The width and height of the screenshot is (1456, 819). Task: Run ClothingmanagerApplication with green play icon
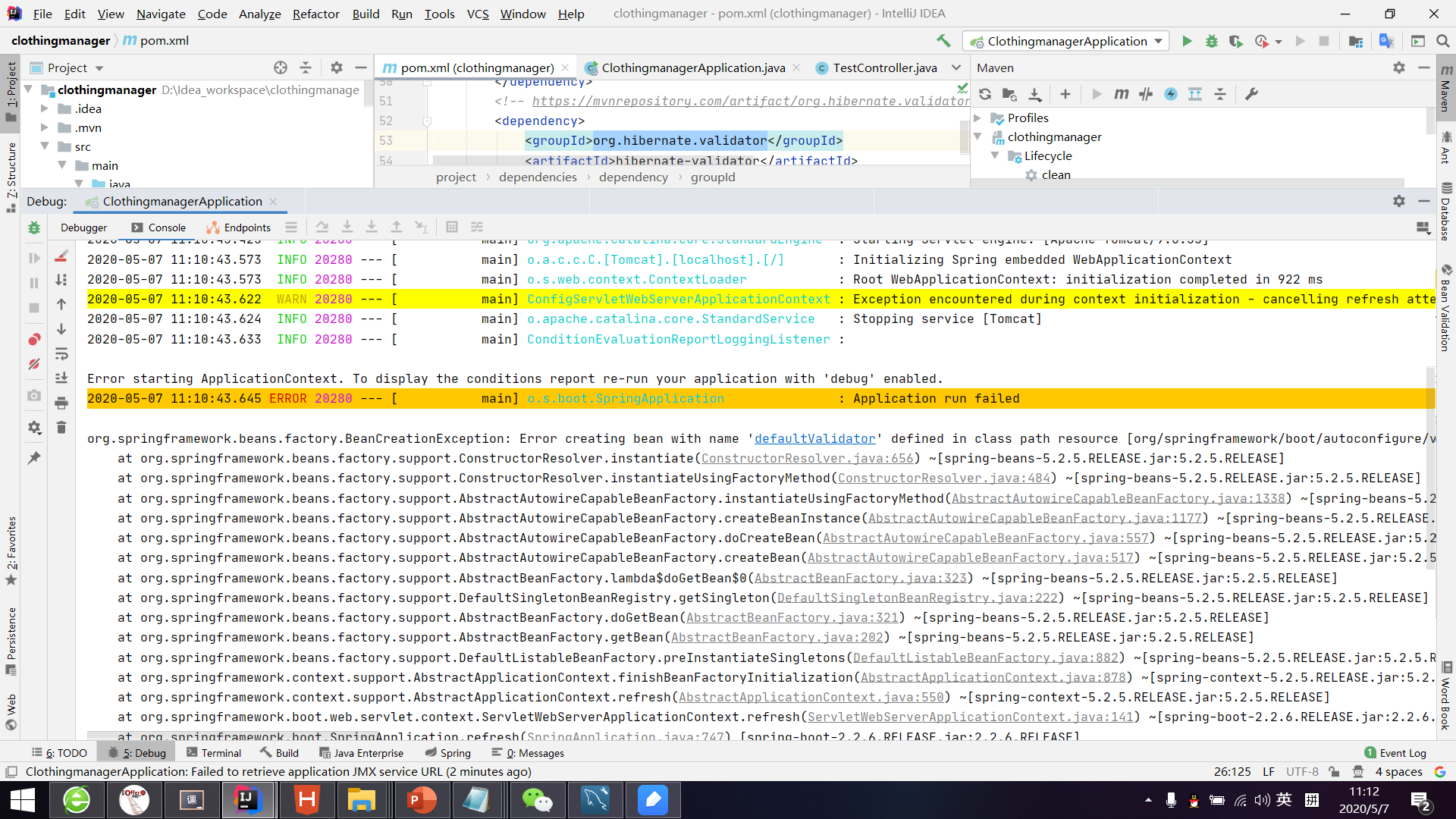tap(1187, 41)
